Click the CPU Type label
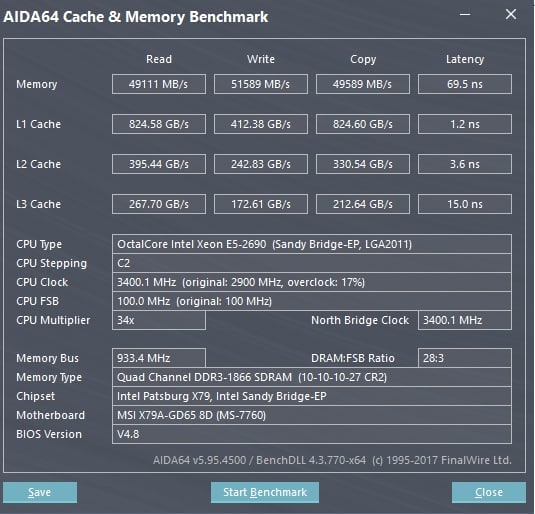 [39, 244]
